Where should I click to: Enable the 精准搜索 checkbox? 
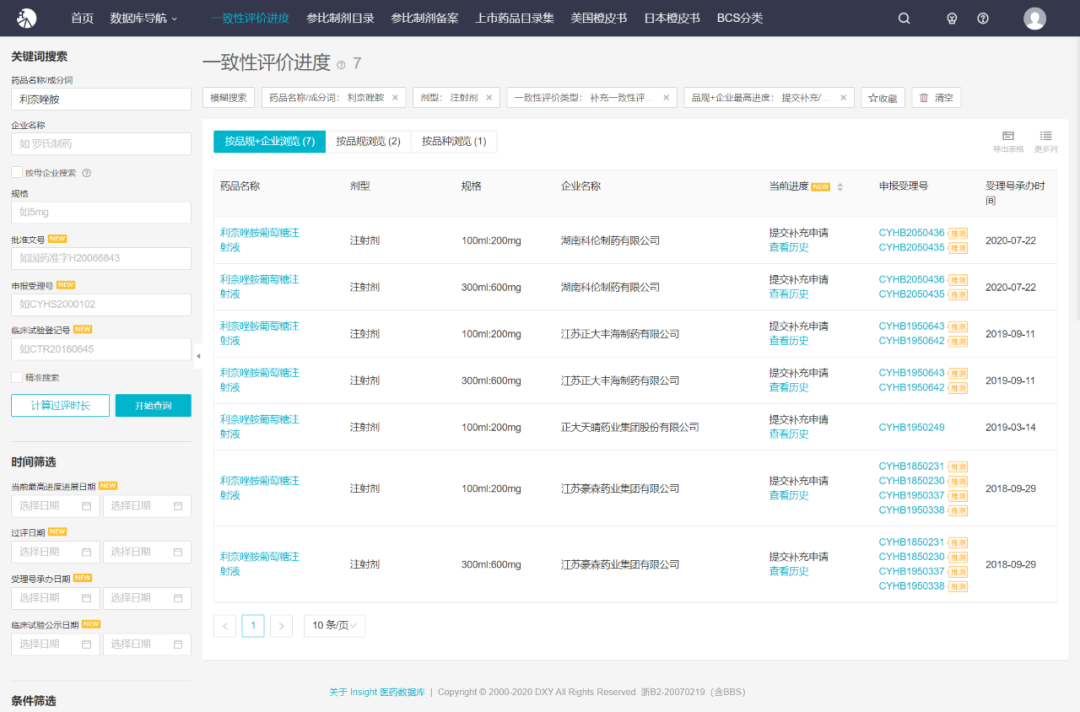point(17,377)
